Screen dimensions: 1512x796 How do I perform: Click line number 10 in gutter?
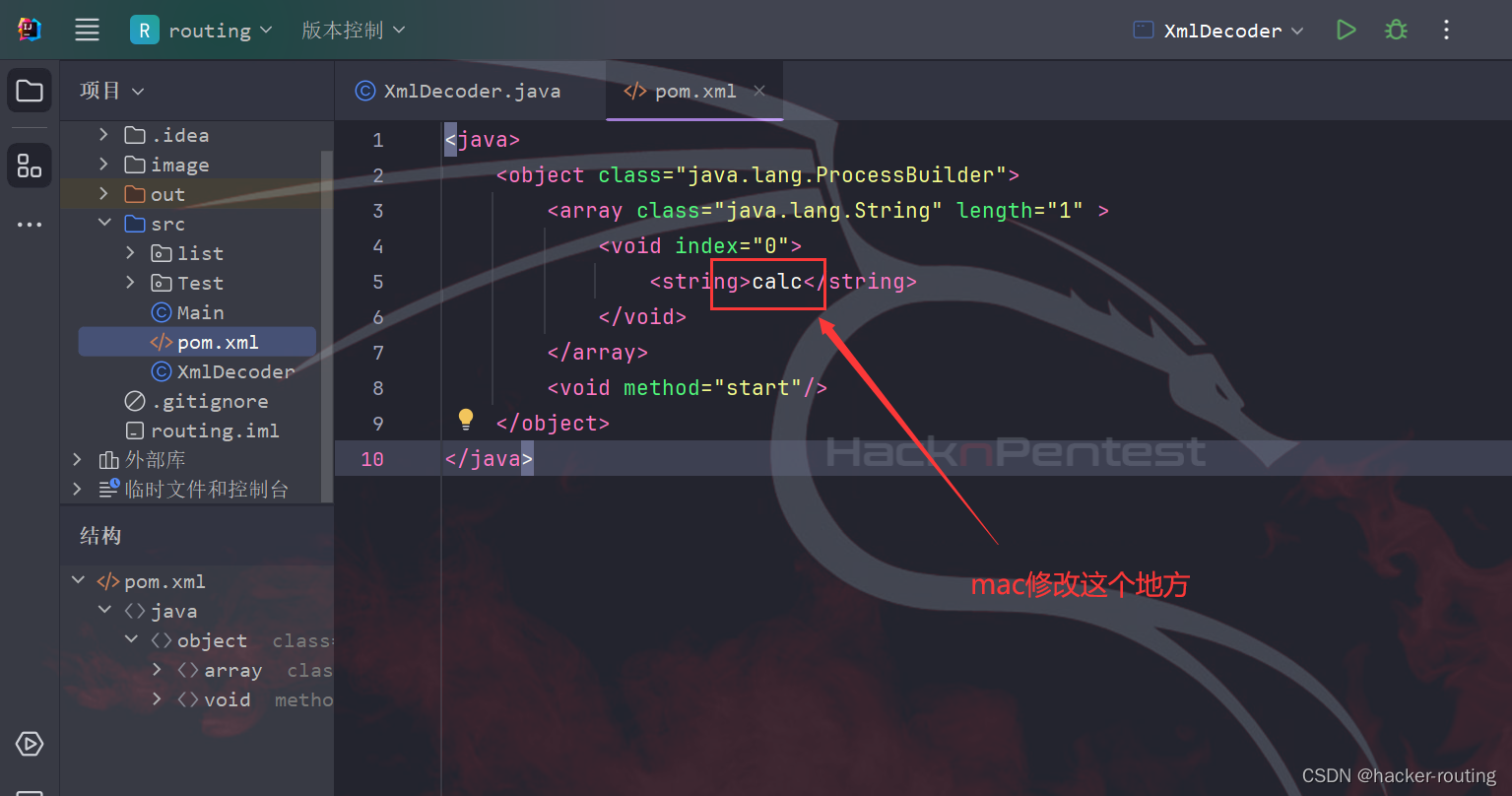coord(372,459)
